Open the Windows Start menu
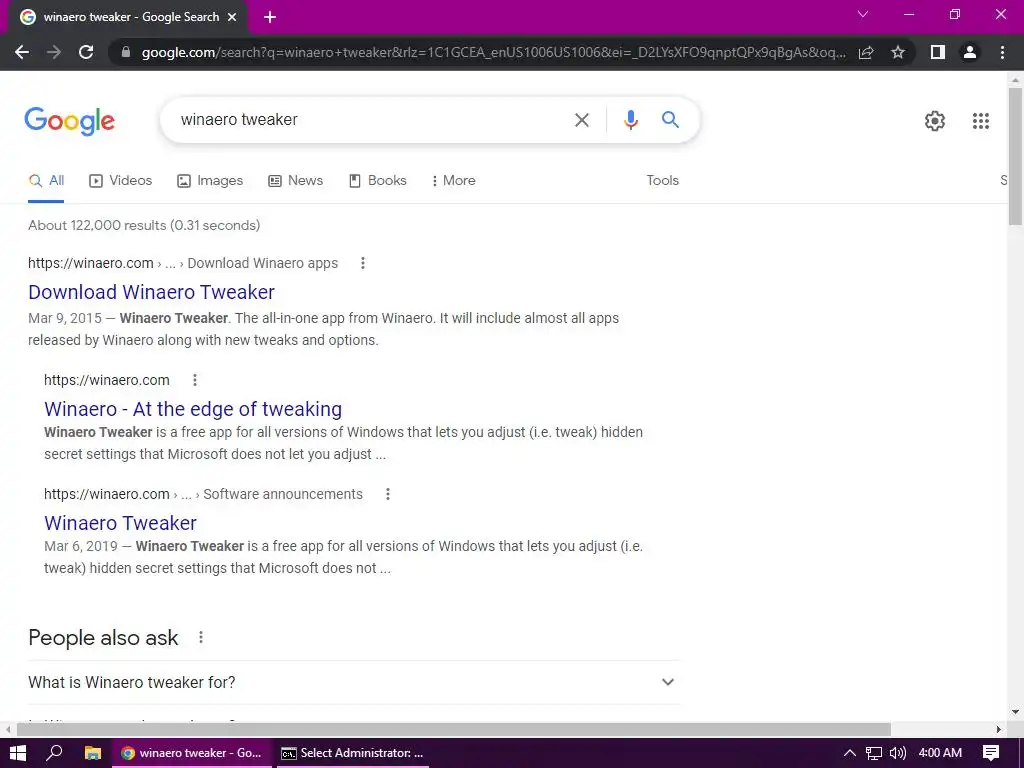This screenshot has width=1024, height=768. click(x=18, y=753)
